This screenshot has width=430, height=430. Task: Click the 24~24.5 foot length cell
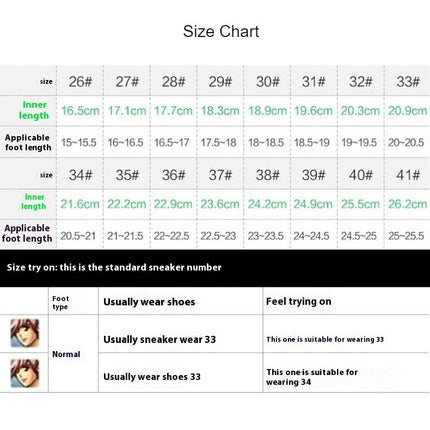(x=311, y=236)
